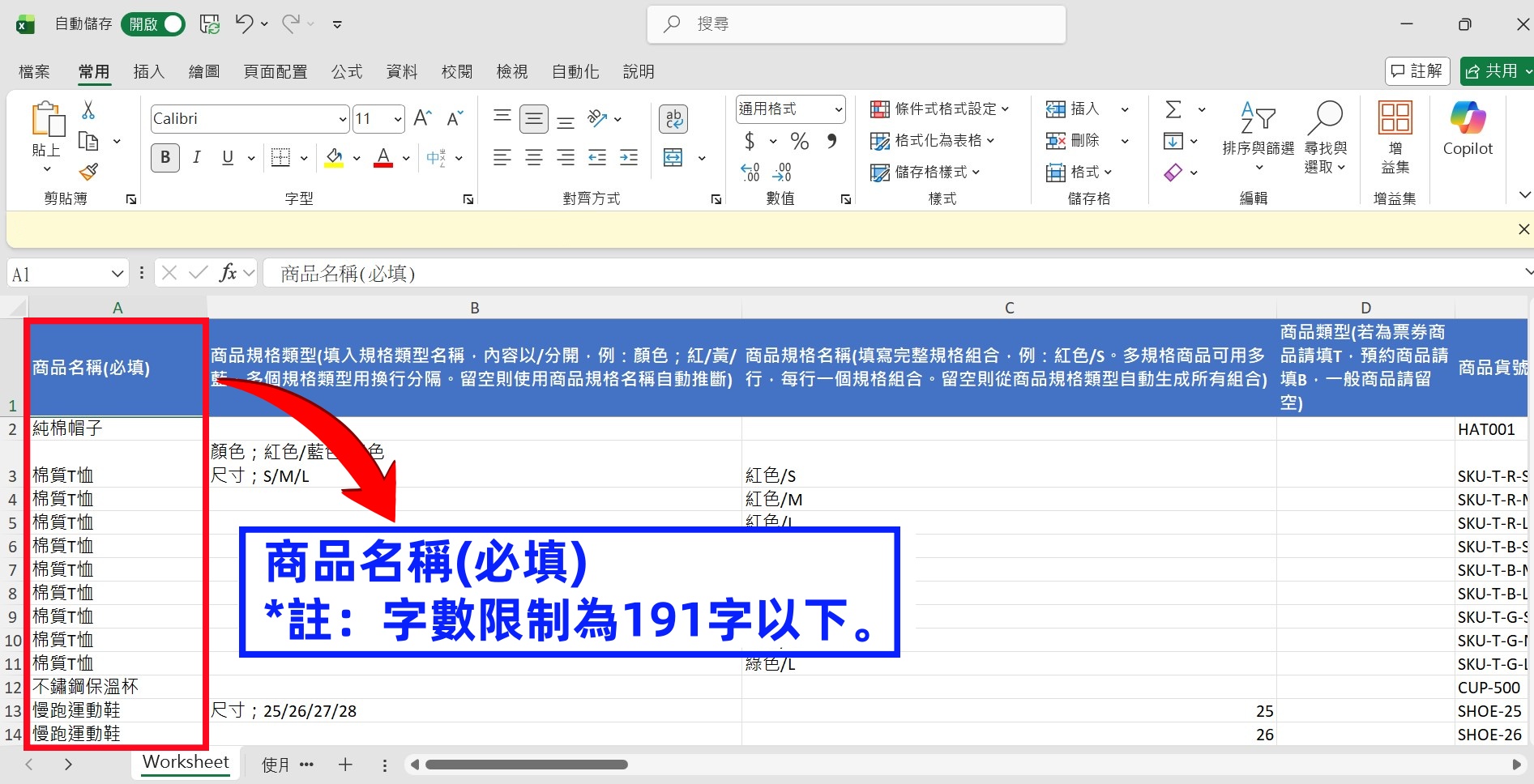Click the Undo arrow icon

[x=244, y=23]
